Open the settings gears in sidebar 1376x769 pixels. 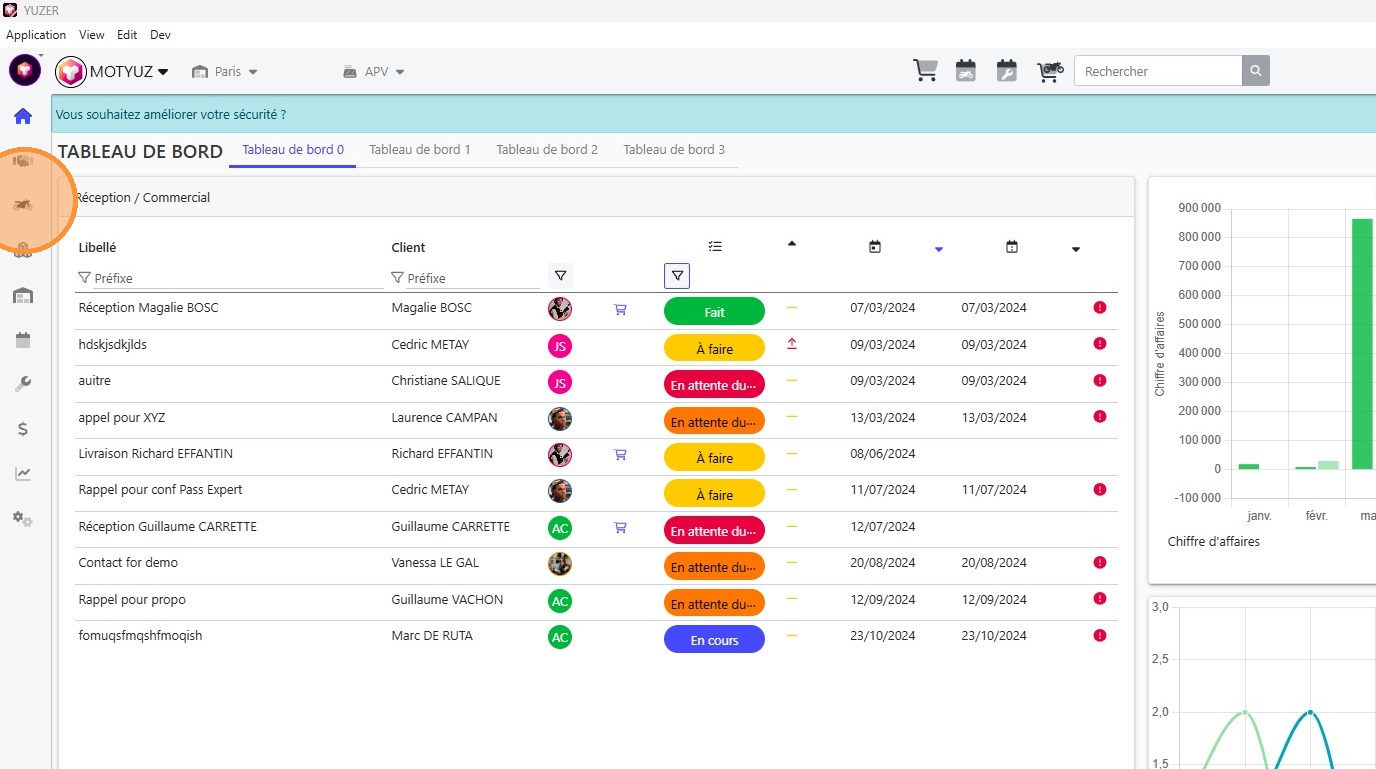pos(23,519)
